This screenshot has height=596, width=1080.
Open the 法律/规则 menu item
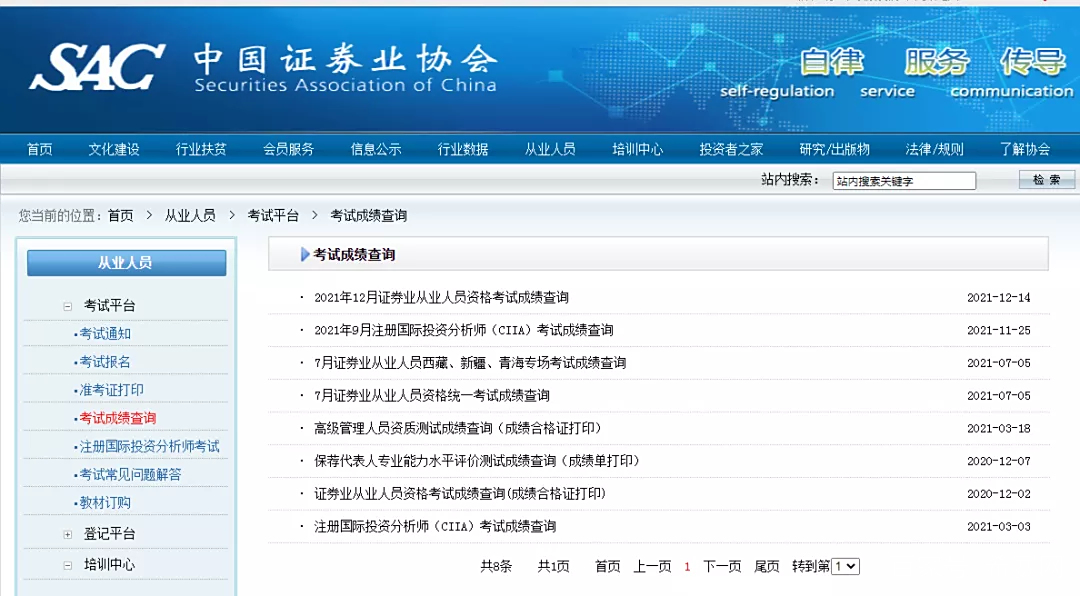pos(933,147)
